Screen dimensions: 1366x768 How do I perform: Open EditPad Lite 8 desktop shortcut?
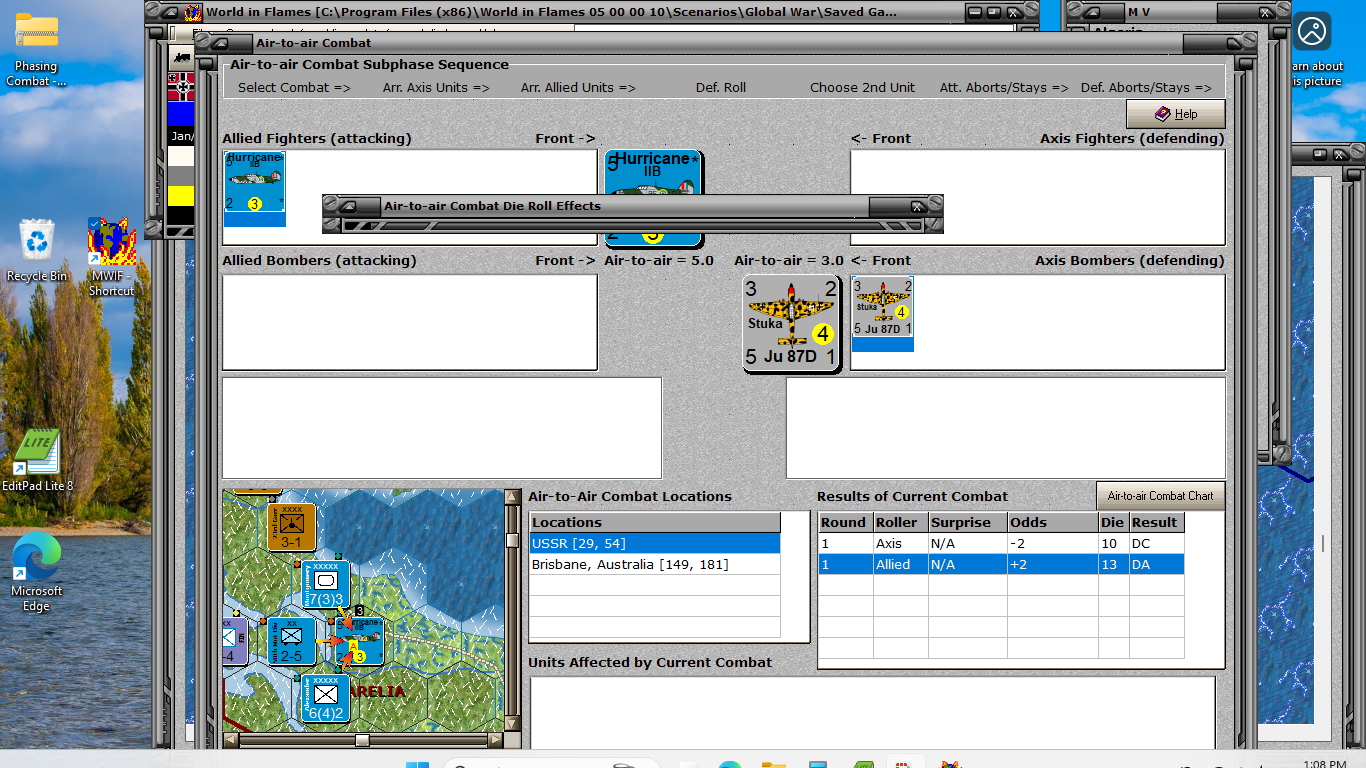click(x=37, y=460)
